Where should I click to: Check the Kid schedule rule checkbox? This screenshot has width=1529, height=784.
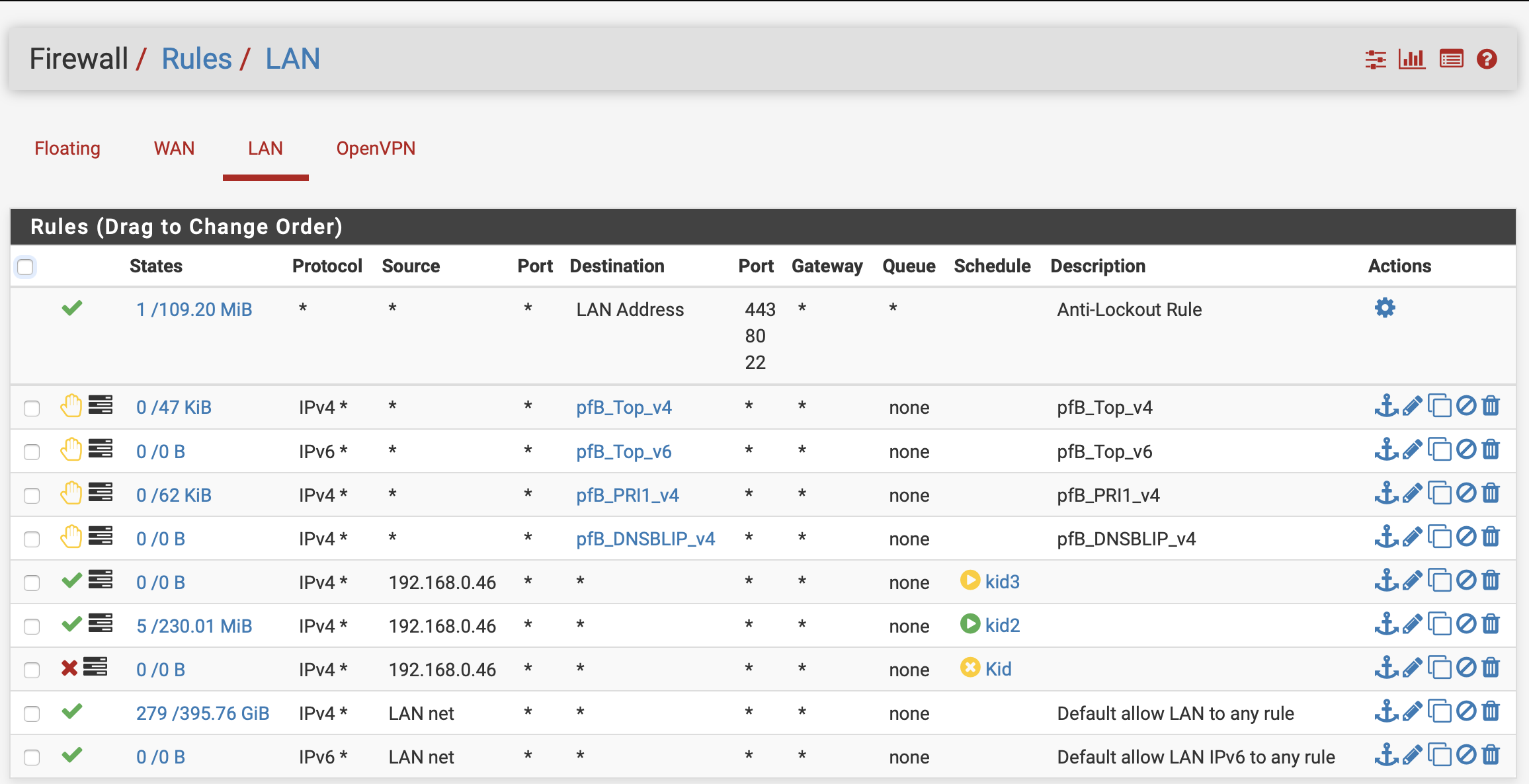click(x=32, y=670)
